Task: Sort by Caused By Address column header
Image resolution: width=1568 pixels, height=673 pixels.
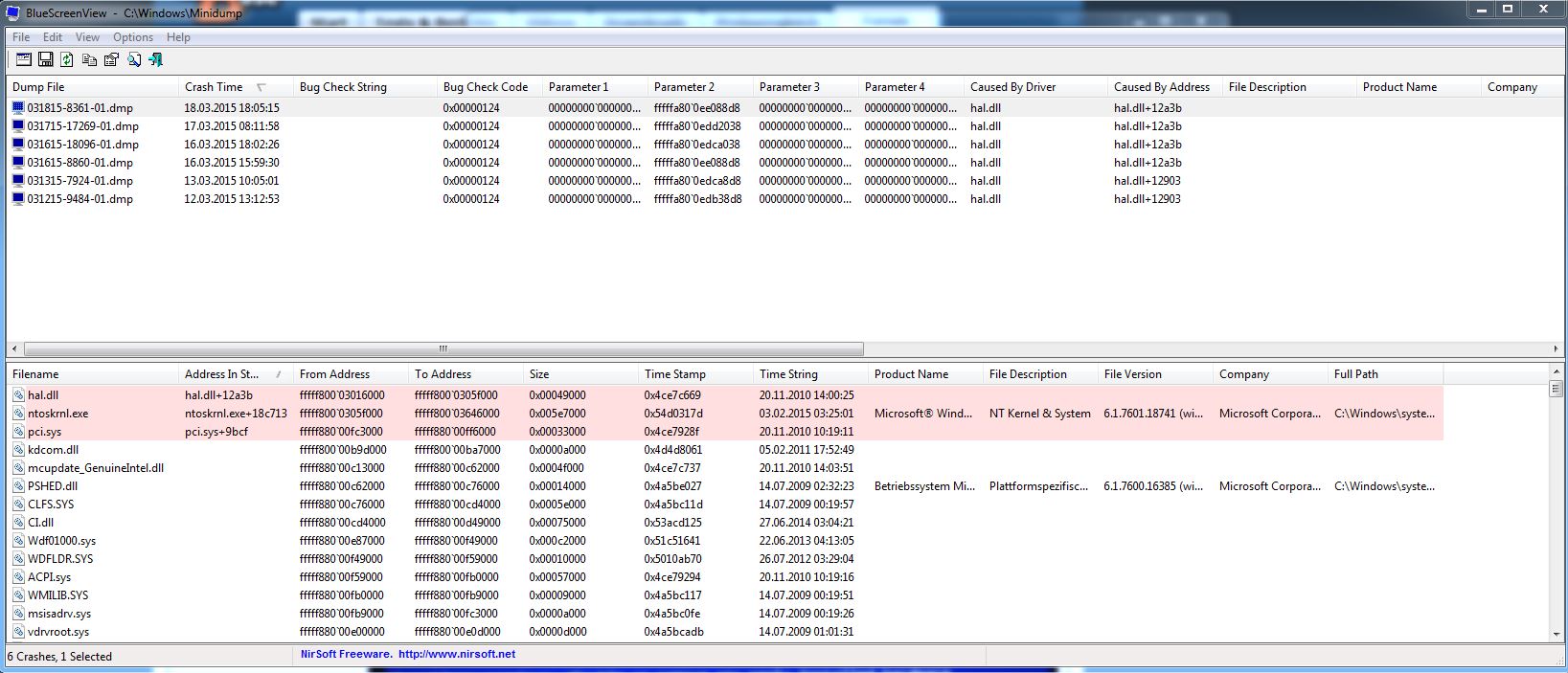Action: [x=1165, y=87]
